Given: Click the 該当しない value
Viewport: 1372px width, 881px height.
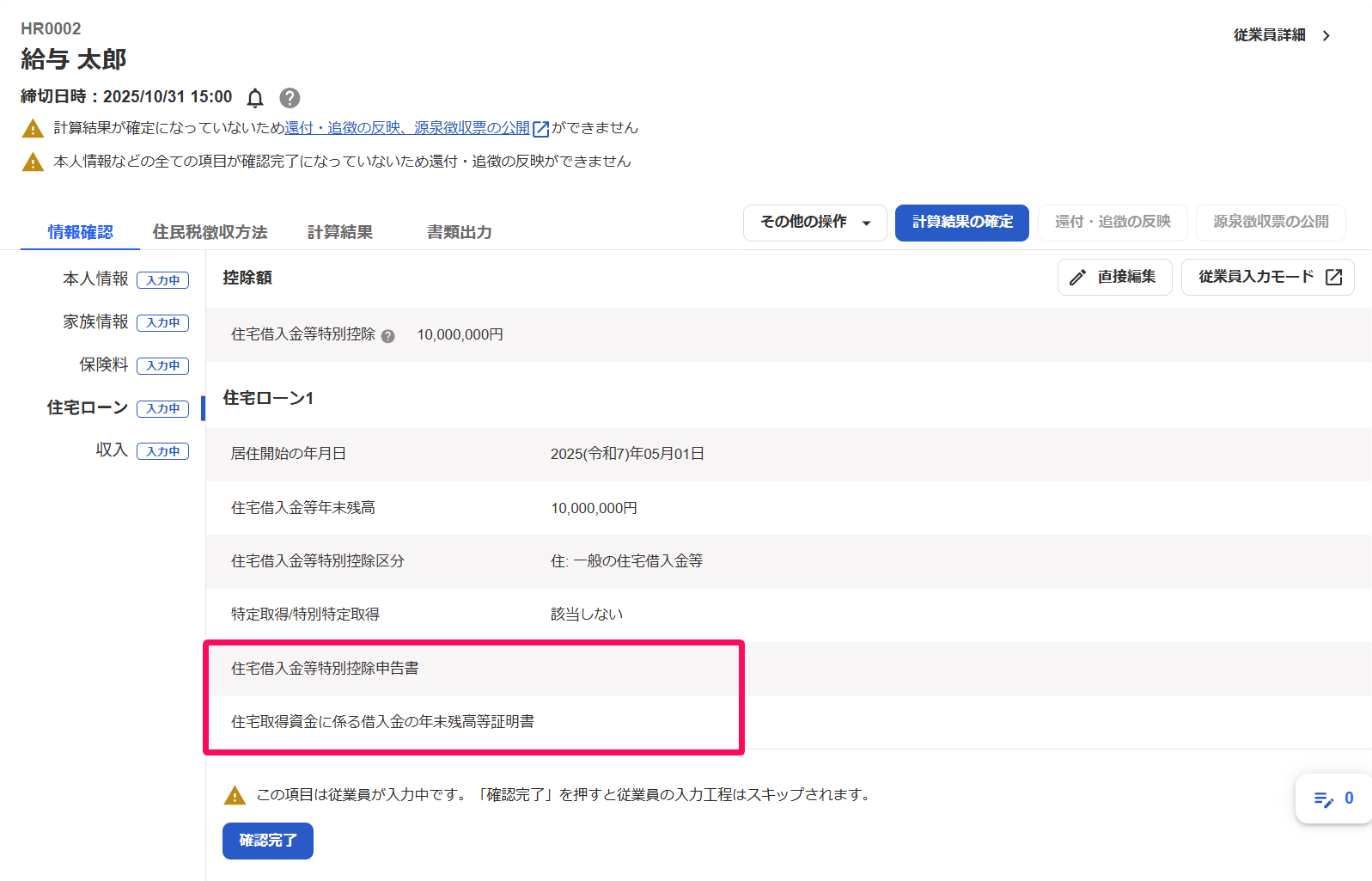Looking at the screenshot, I should pos(587,615).
